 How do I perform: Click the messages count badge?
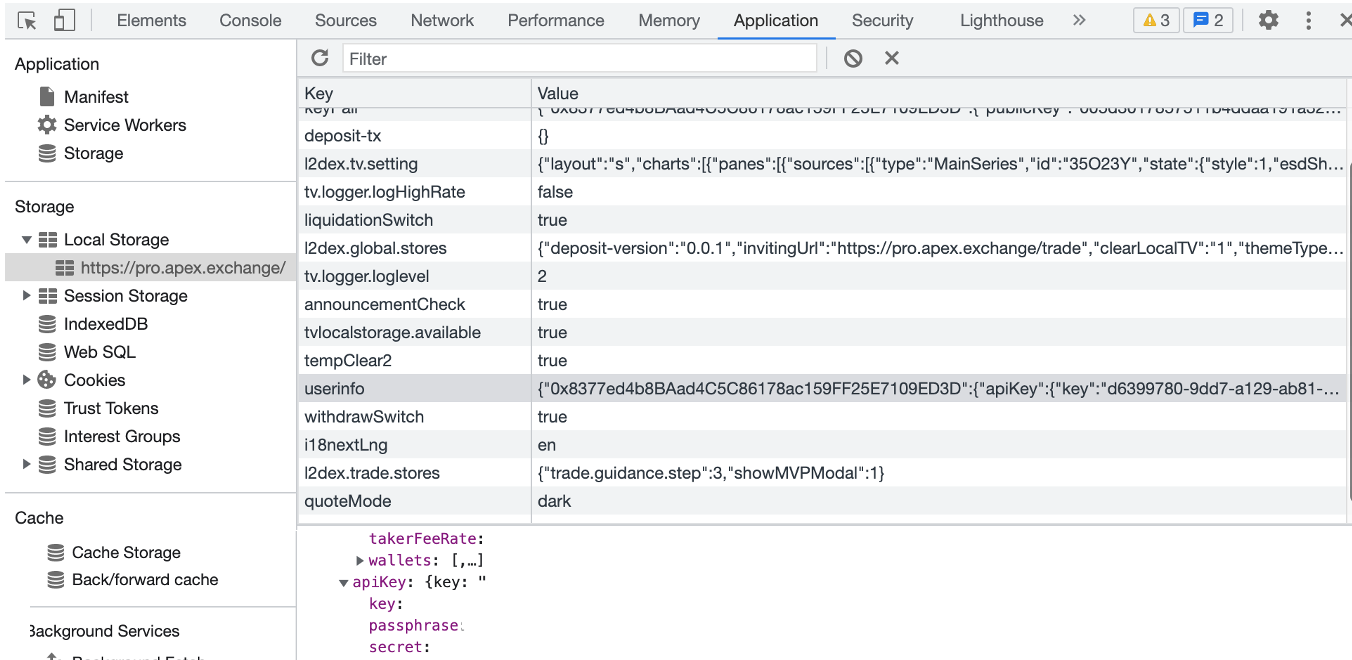1208,20
